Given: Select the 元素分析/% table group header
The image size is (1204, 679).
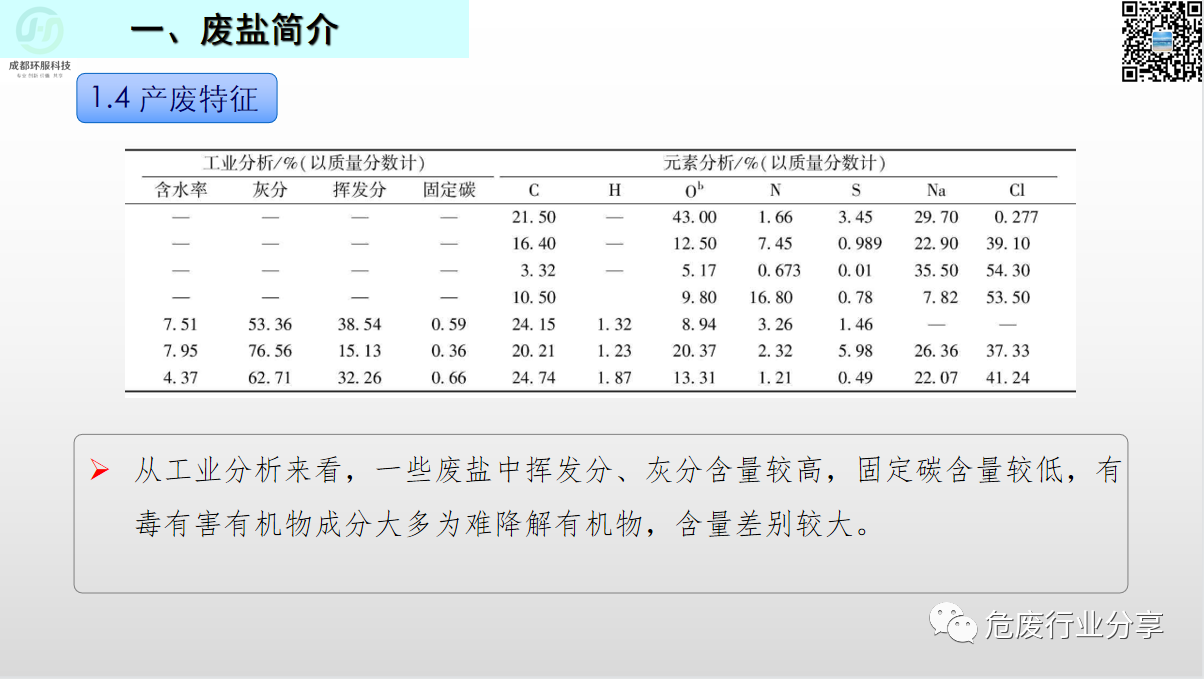Looking at the screenshot, I should point(773,163).
